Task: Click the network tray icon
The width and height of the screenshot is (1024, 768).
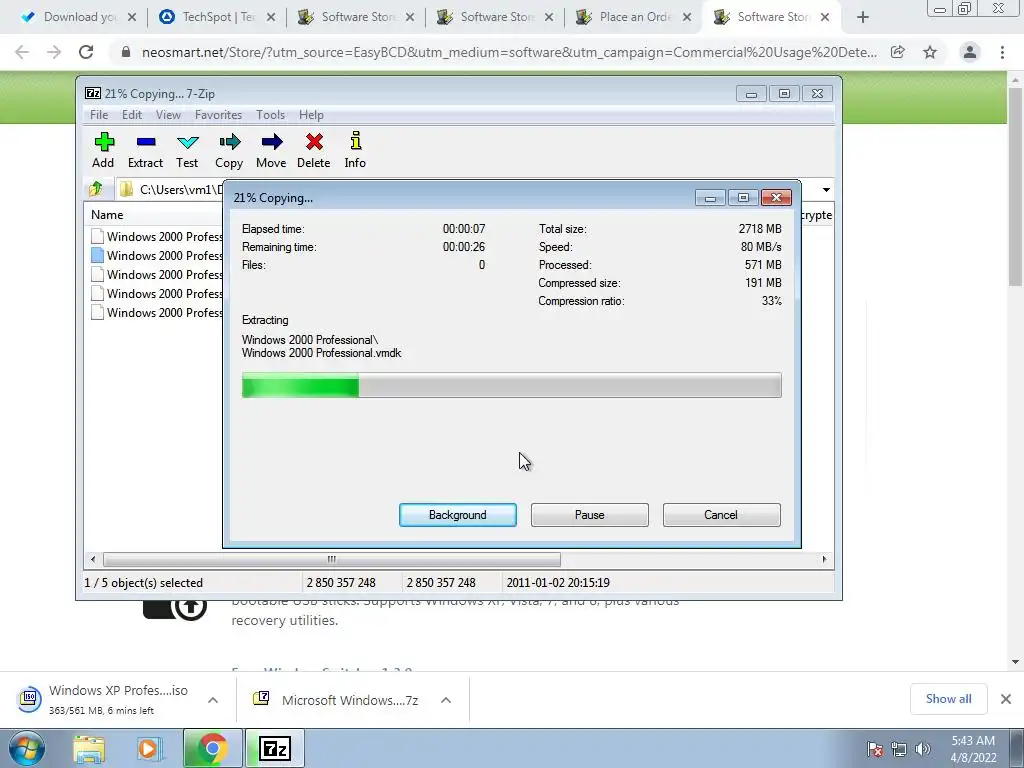Action: [899, 749]
